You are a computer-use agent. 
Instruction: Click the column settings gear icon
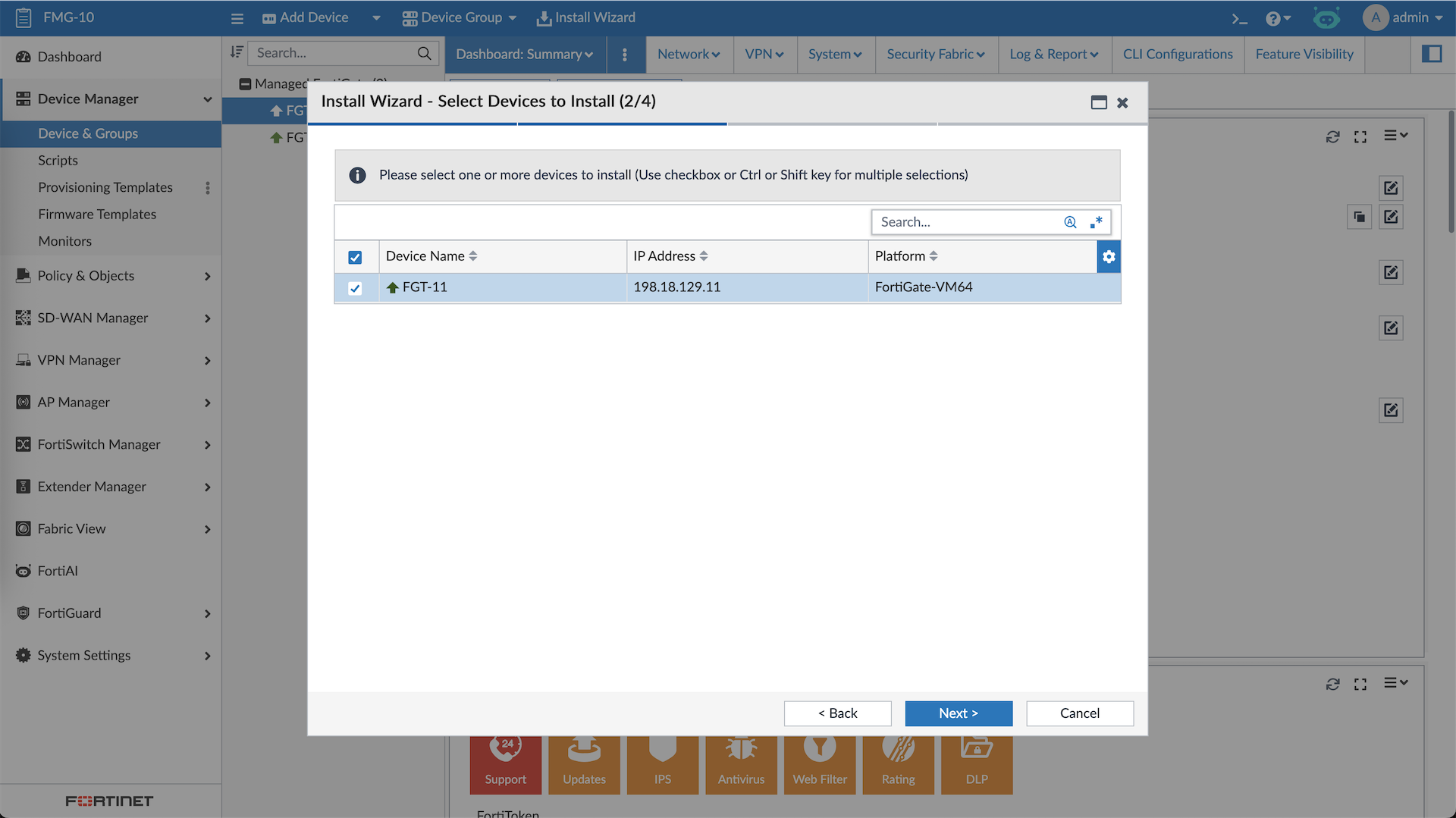[1109, 257]
